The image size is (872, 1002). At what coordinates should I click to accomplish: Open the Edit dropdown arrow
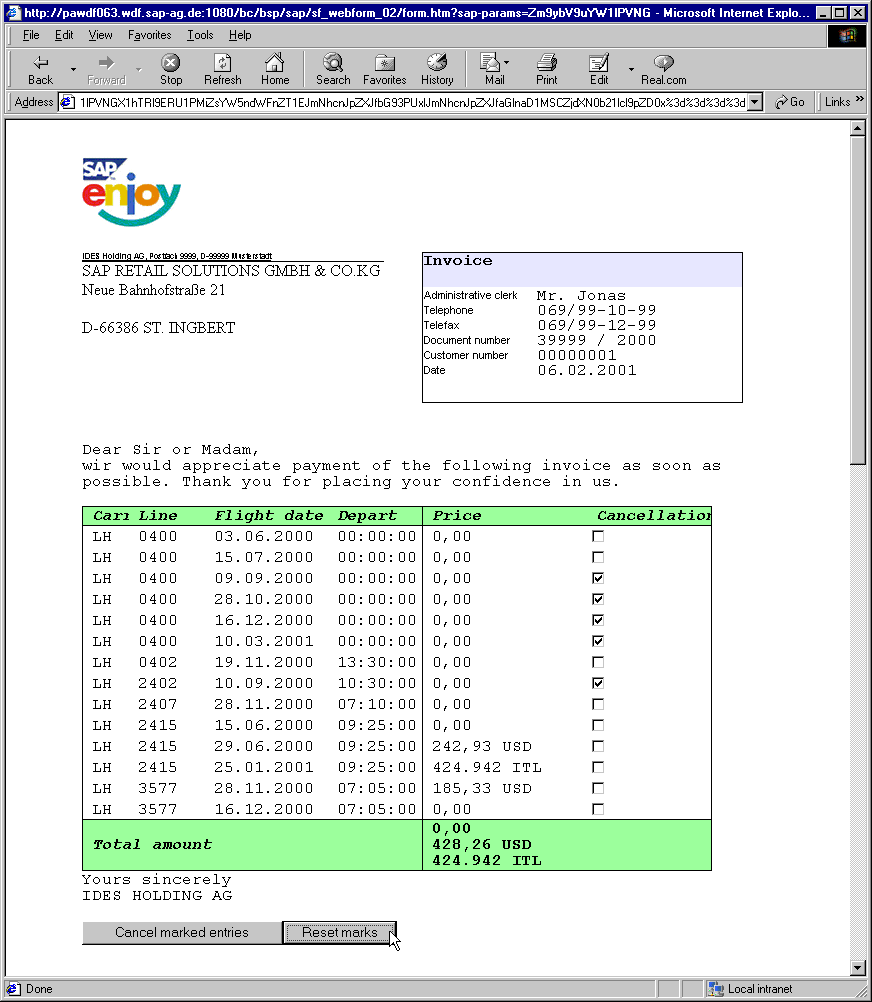pos(631,69)
